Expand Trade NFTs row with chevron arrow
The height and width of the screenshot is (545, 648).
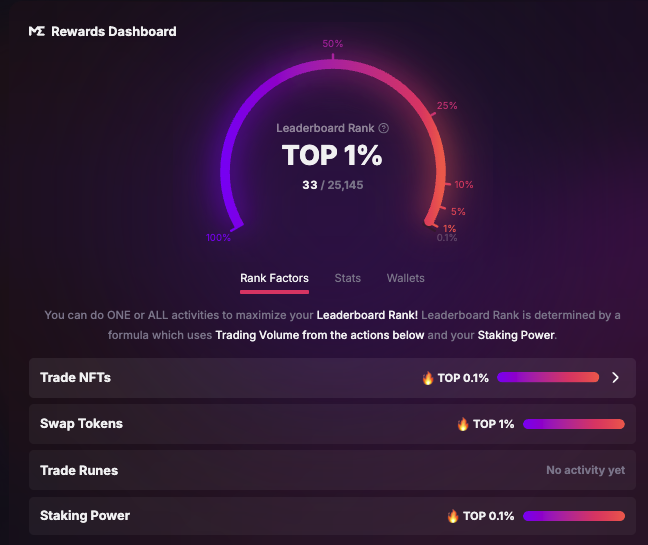615,378
